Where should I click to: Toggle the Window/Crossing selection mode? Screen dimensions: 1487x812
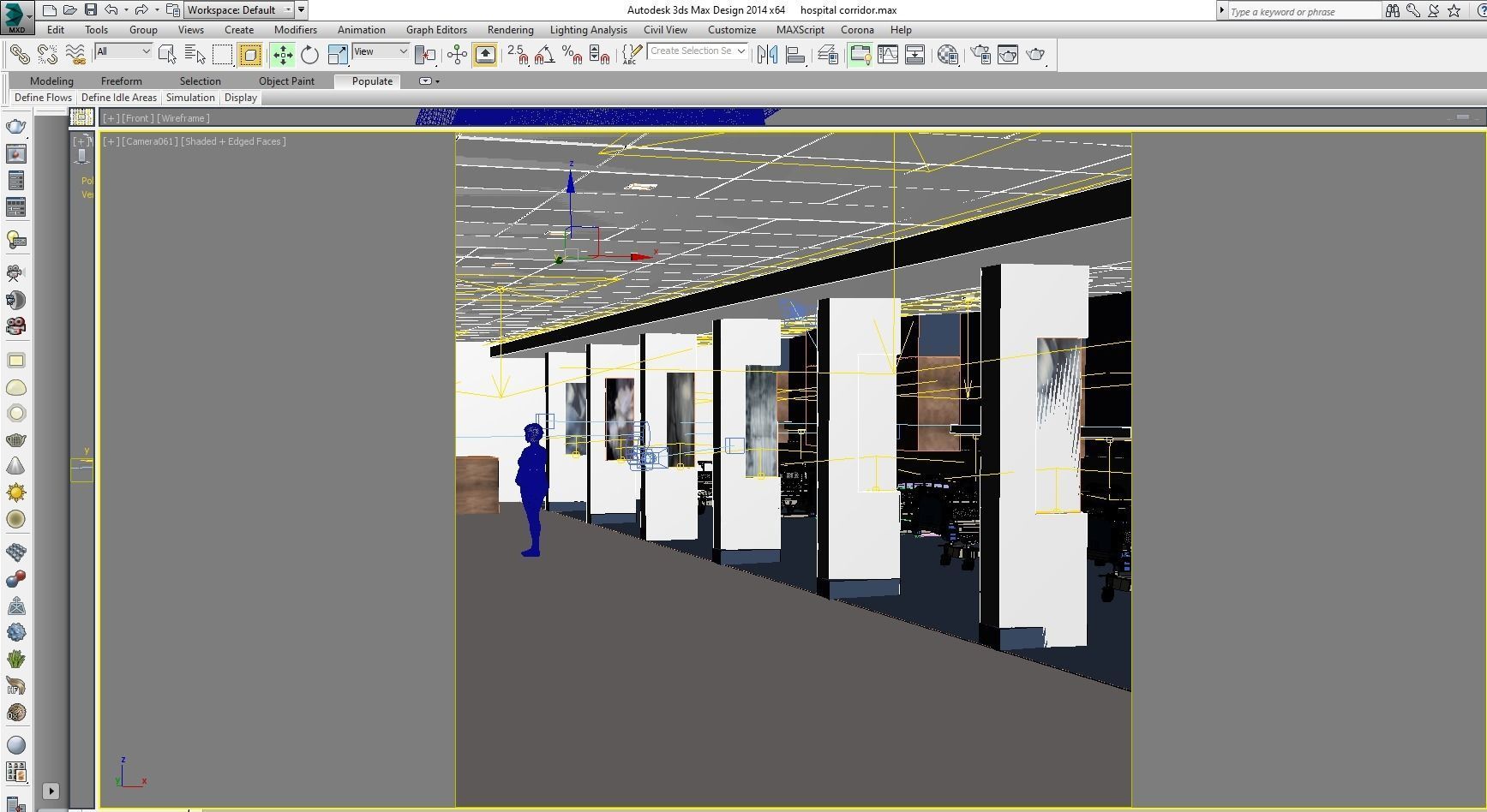coord(250,55)
